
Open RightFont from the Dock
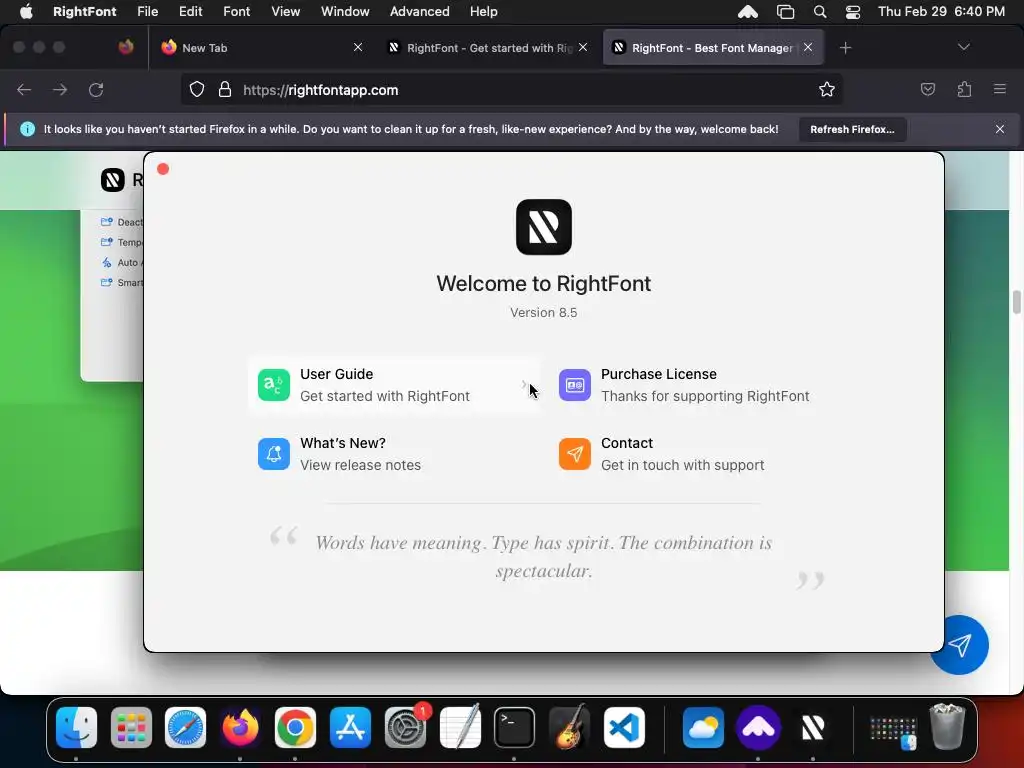coord(812,727)
